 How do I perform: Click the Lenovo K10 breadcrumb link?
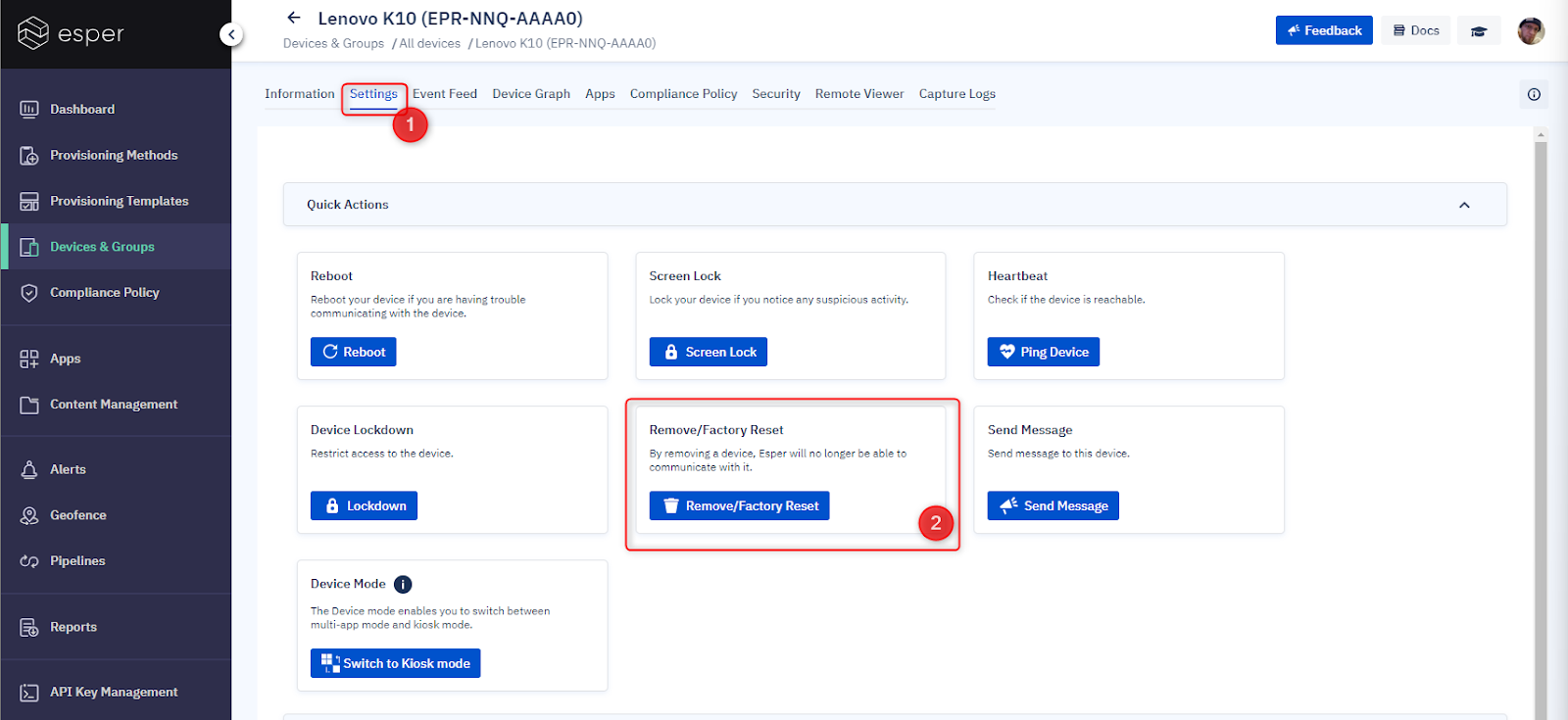pos(565,43)
